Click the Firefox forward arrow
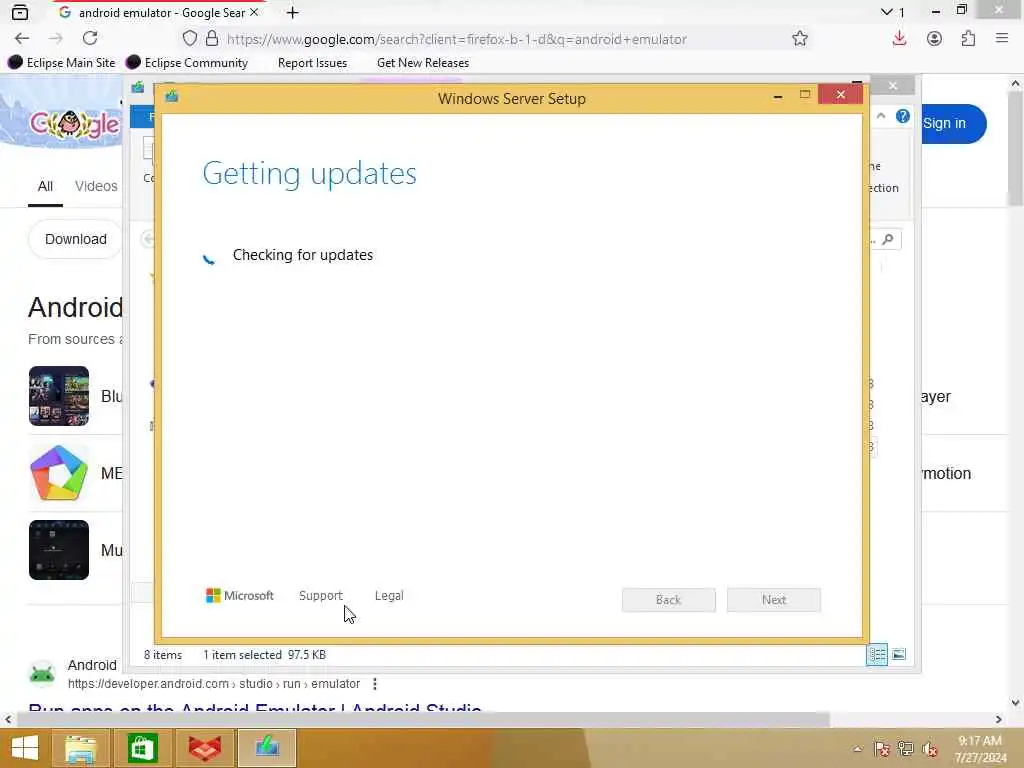The width and height of the screenshot is (1024, 768). click(x=56, y=39)
